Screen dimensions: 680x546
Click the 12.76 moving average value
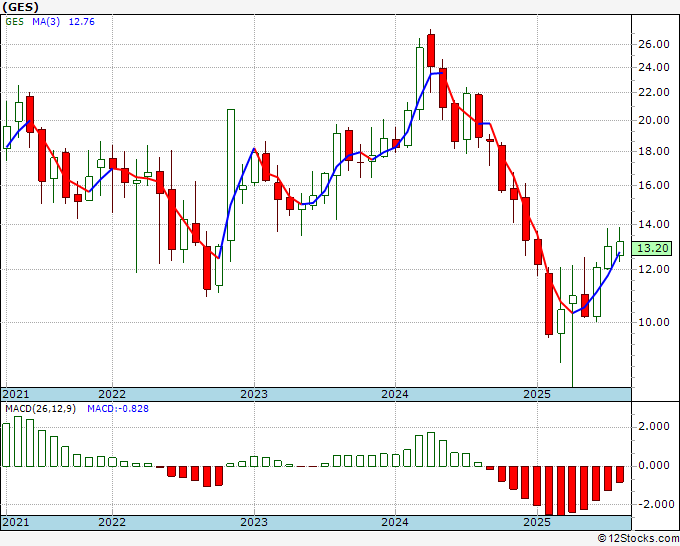[x=82, y=22]
